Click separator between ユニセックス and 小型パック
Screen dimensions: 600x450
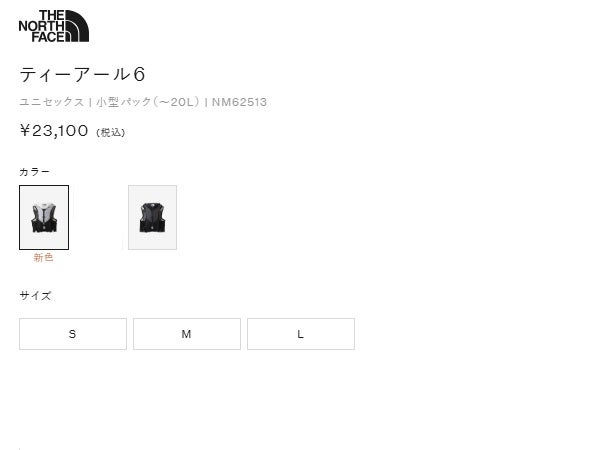pyautogui.click(x=90, y=102)
